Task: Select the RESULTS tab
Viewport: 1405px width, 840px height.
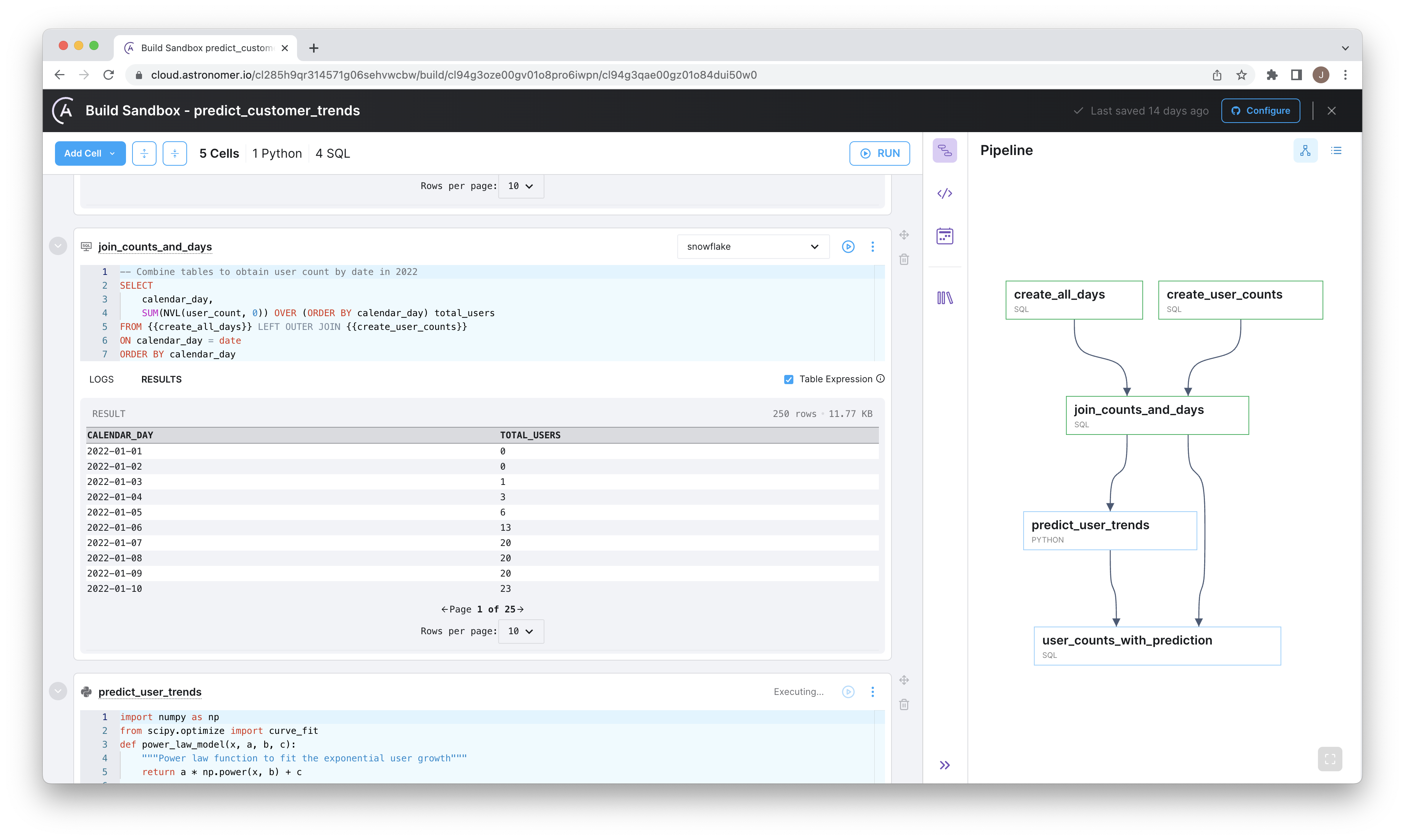Action: click(161, 379)
